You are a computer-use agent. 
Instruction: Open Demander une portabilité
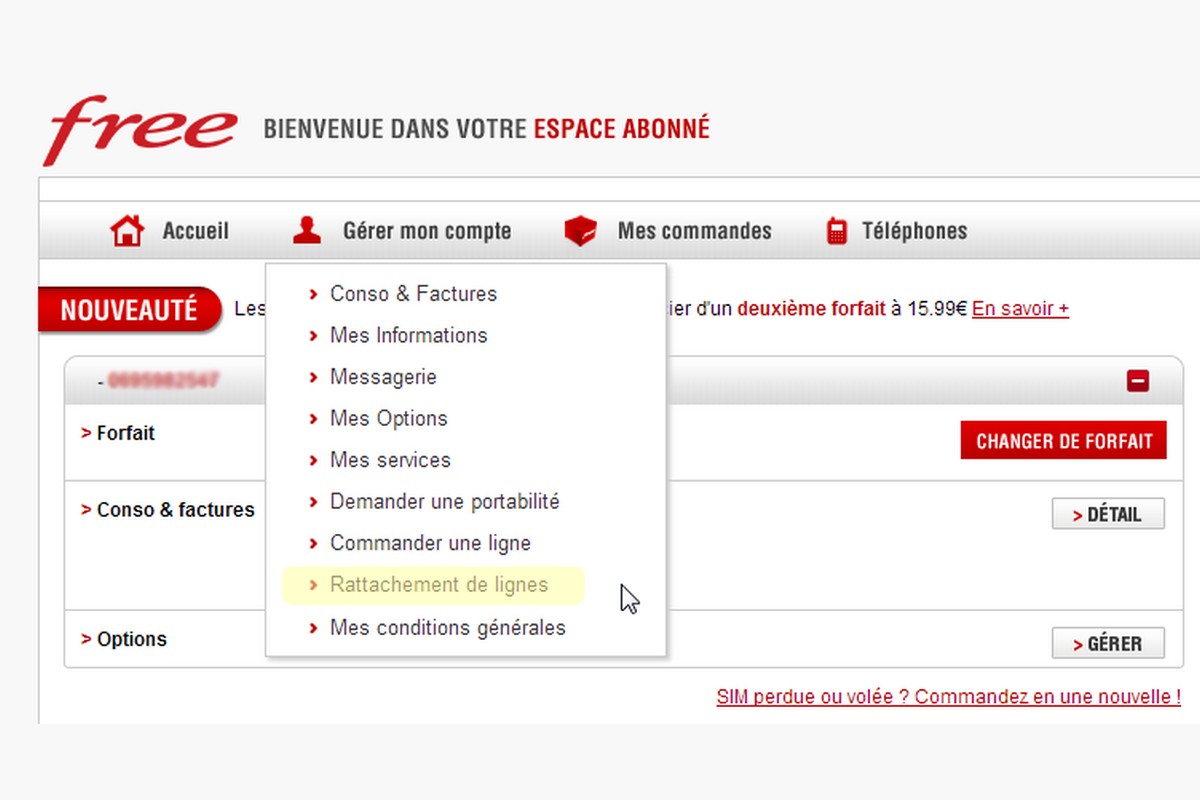(445, 501)
